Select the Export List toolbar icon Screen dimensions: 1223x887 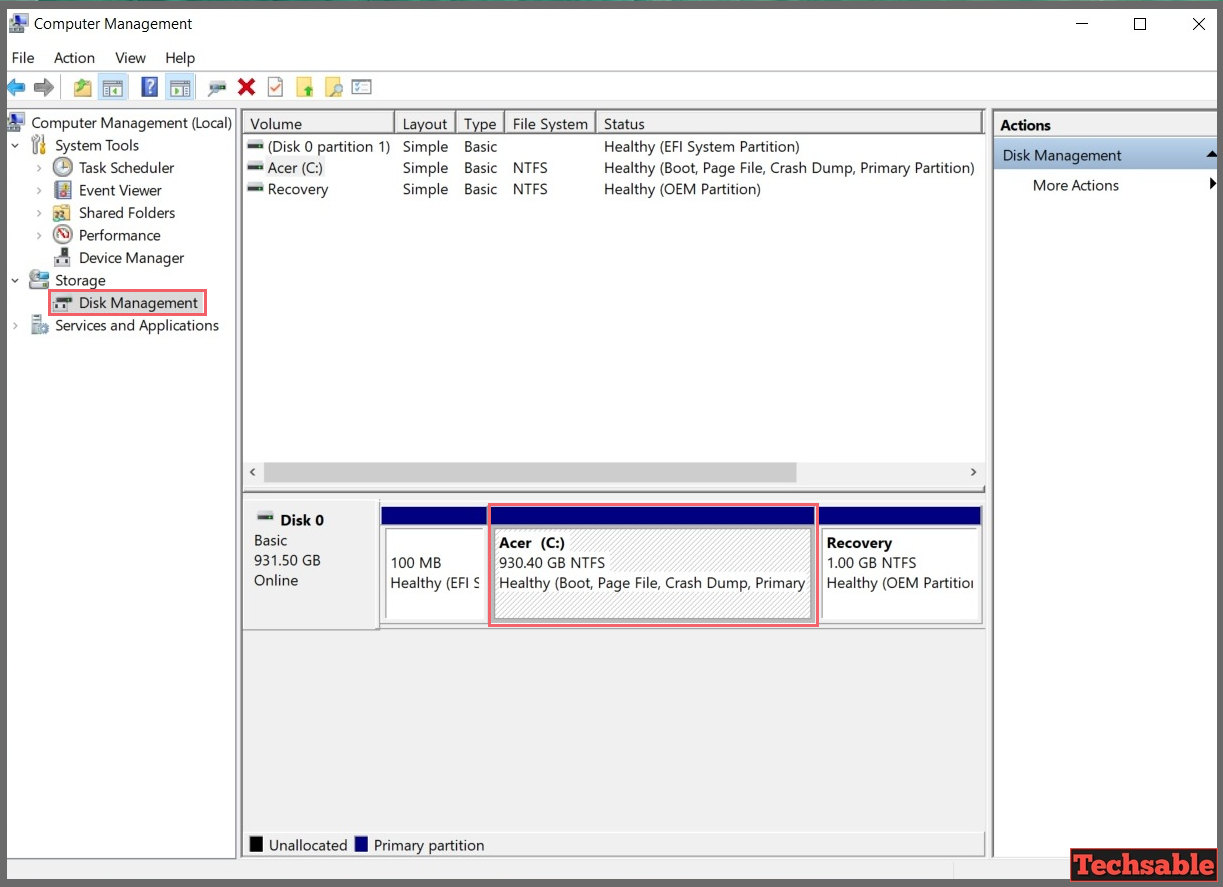[x=361, y=87]
